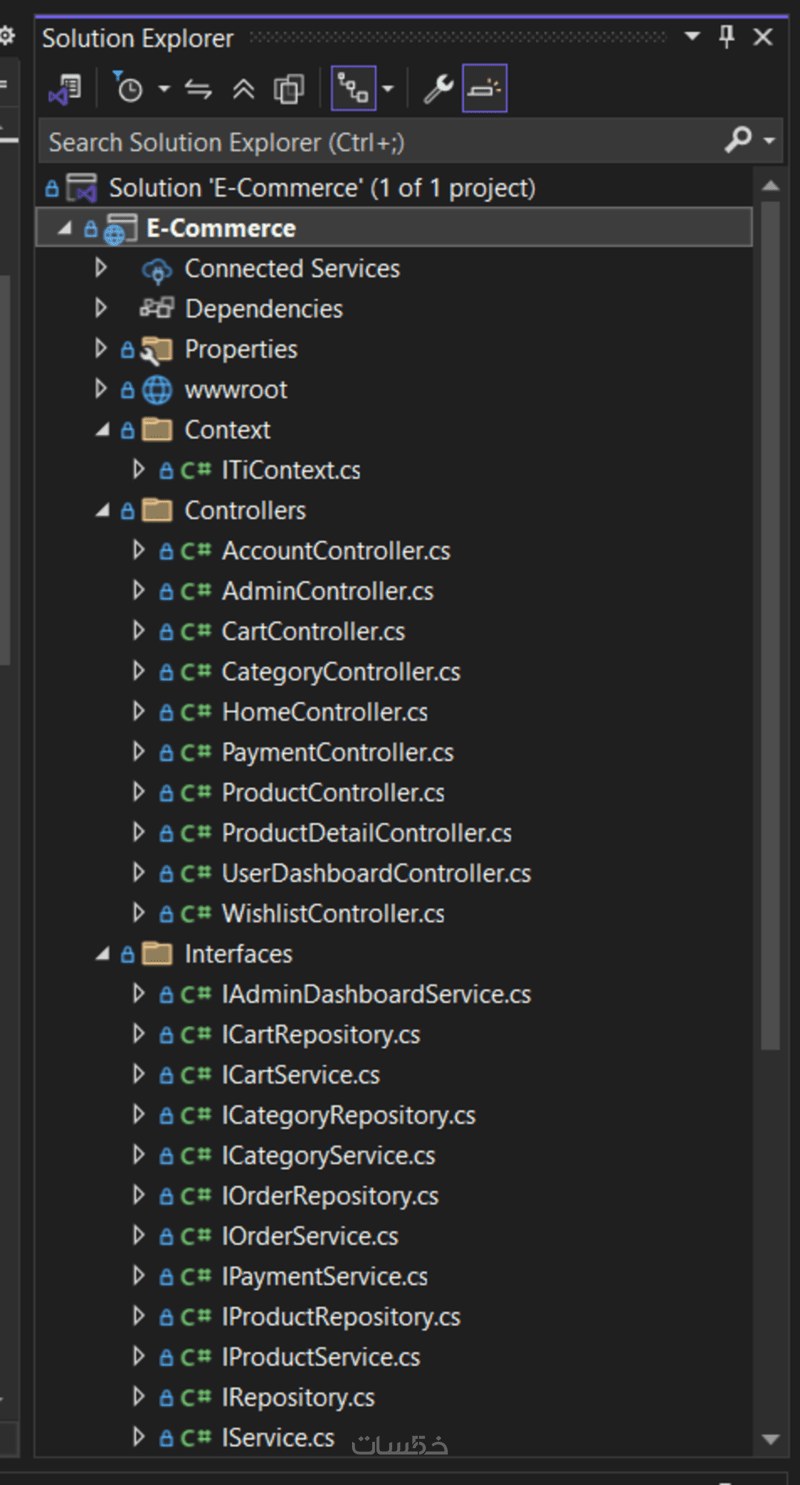Click the magnifier search icon
The width and height of the screenshot is (800, 1485).
(x=738, y=141)
